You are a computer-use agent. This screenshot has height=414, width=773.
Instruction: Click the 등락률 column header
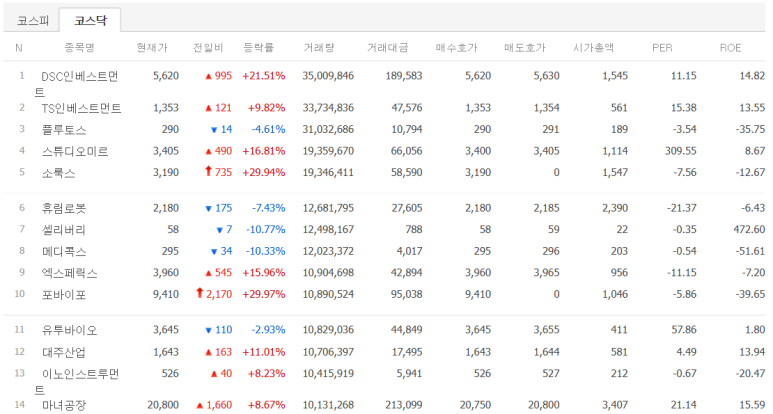click(258, 48)
